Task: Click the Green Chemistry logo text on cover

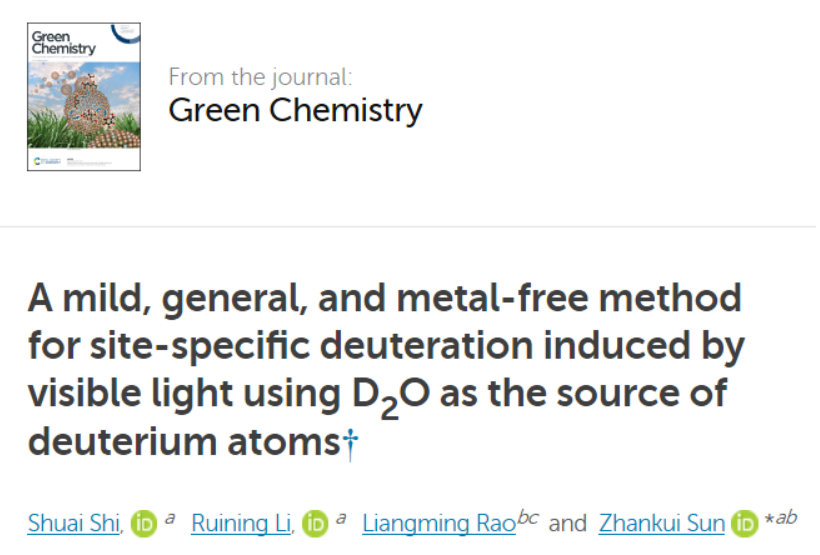Action: click(x=63, y=42)
